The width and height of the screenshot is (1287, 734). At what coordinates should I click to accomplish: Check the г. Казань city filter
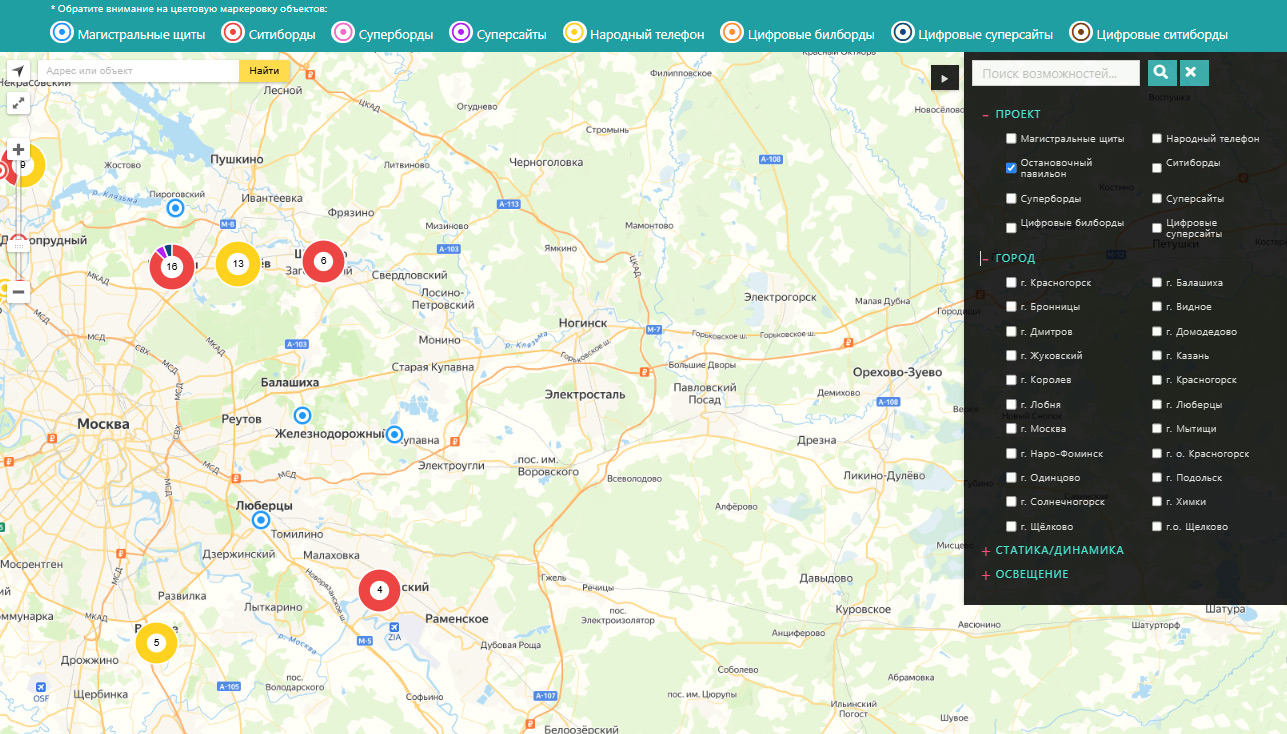point(1157,356)
